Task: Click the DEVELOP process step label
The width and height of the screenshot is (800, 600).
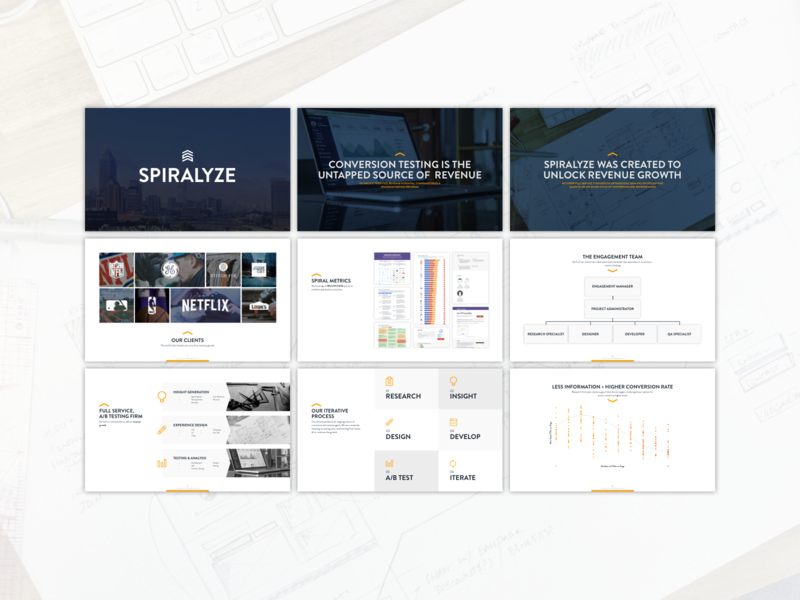Action: click(465, 437)
